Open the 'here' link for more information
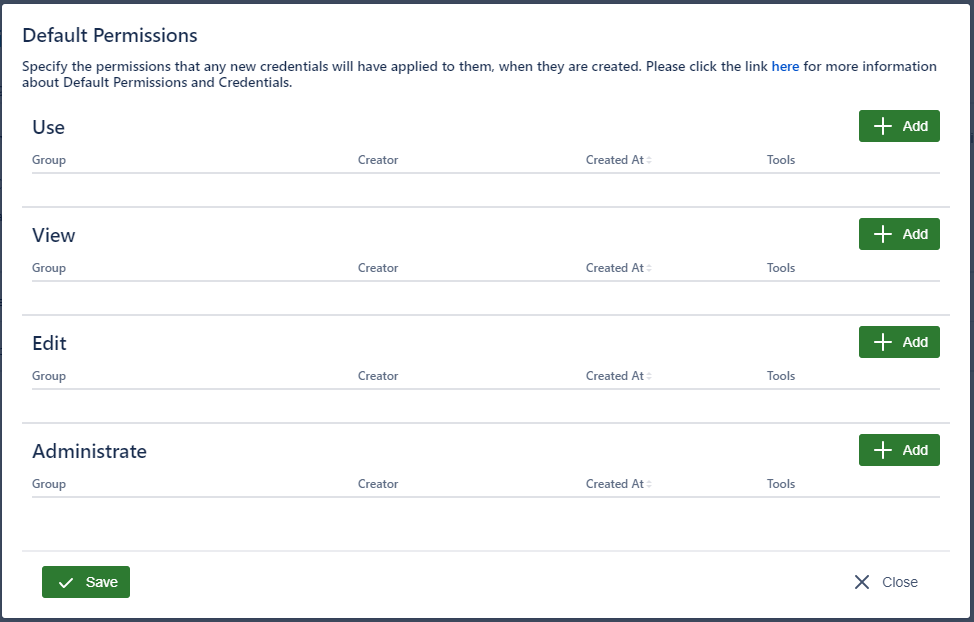 (785, 67)
